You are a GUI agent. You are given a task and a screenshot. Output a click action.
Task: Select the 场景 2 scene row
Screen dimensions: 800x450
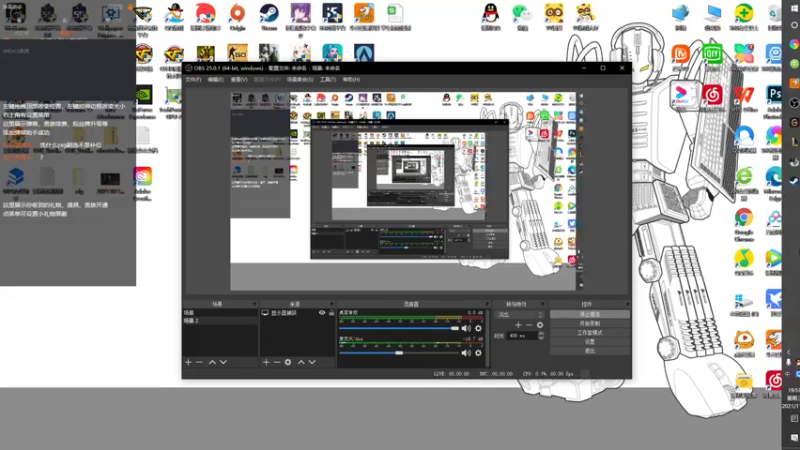click(x=220, y=321)
